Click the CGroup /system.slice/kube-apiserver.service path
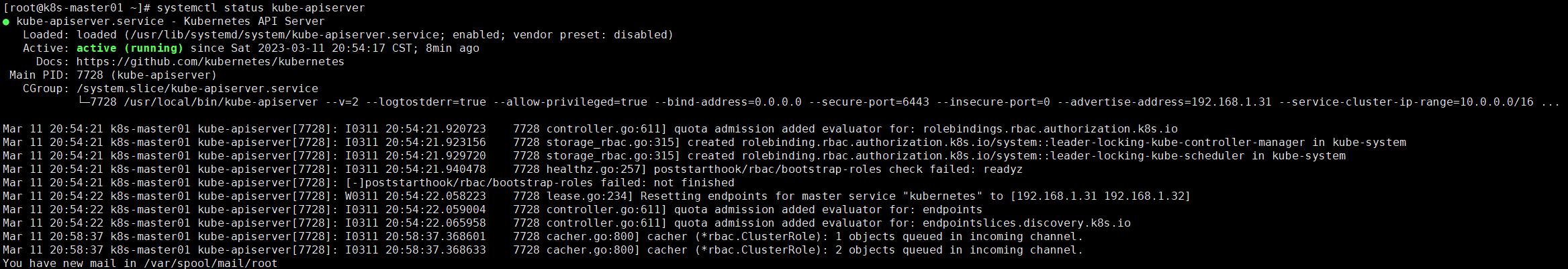The width and height of the screenshot is (1568, 269). [197, 89]
